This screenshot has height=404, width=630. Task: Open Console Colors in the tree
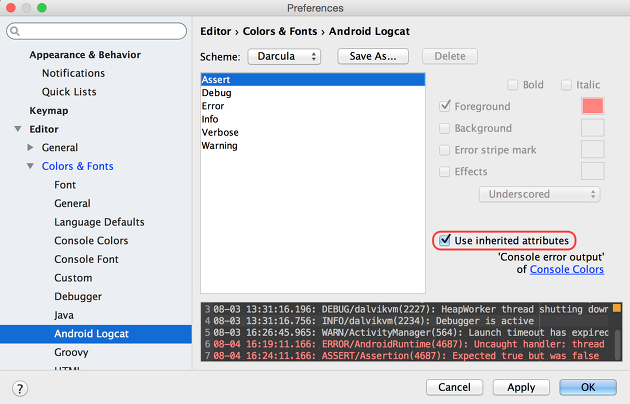point(91,241)
